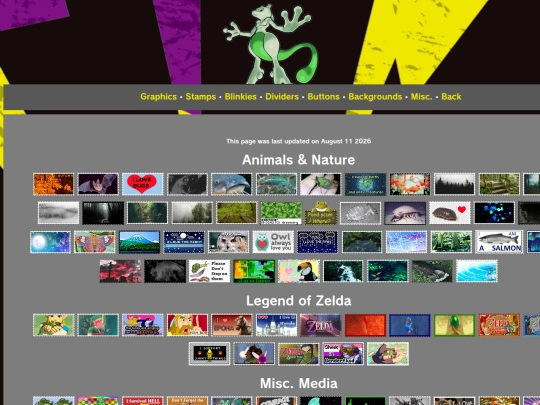Open the Buttons link in the nav bar
540x405 pixels.
(323, 96)
